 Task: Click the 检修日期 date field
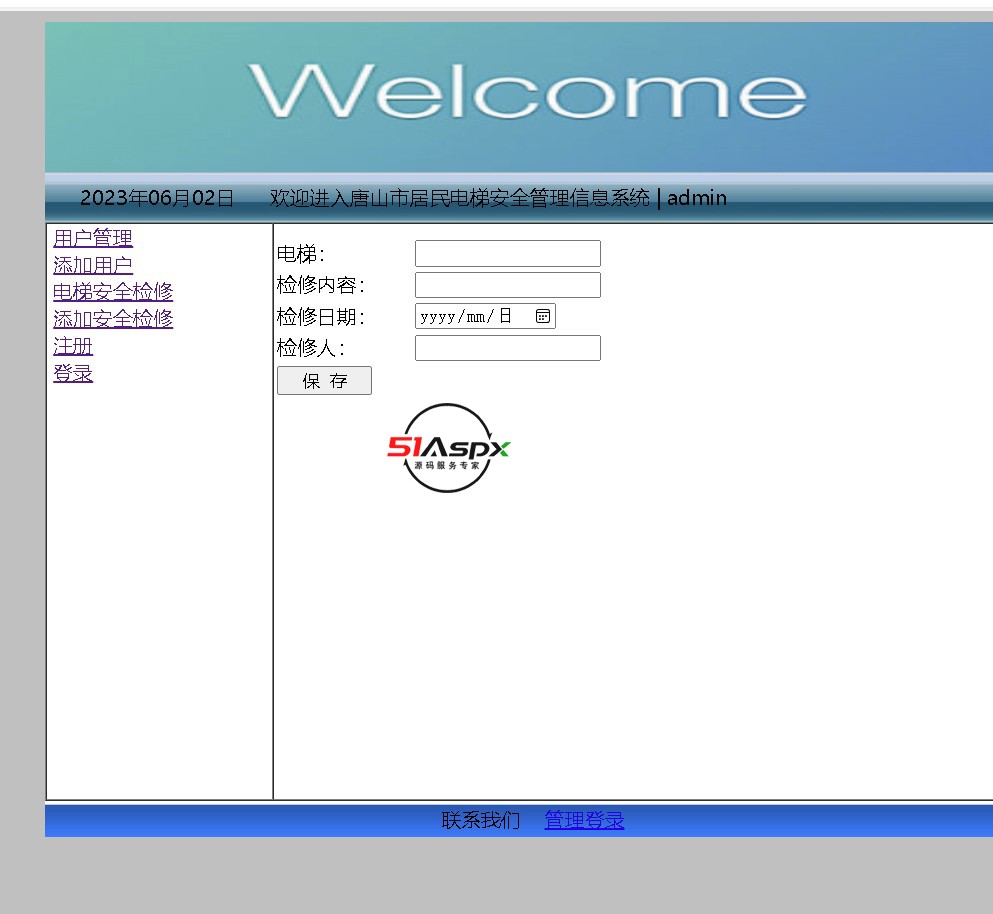click(x=485, y=316)
